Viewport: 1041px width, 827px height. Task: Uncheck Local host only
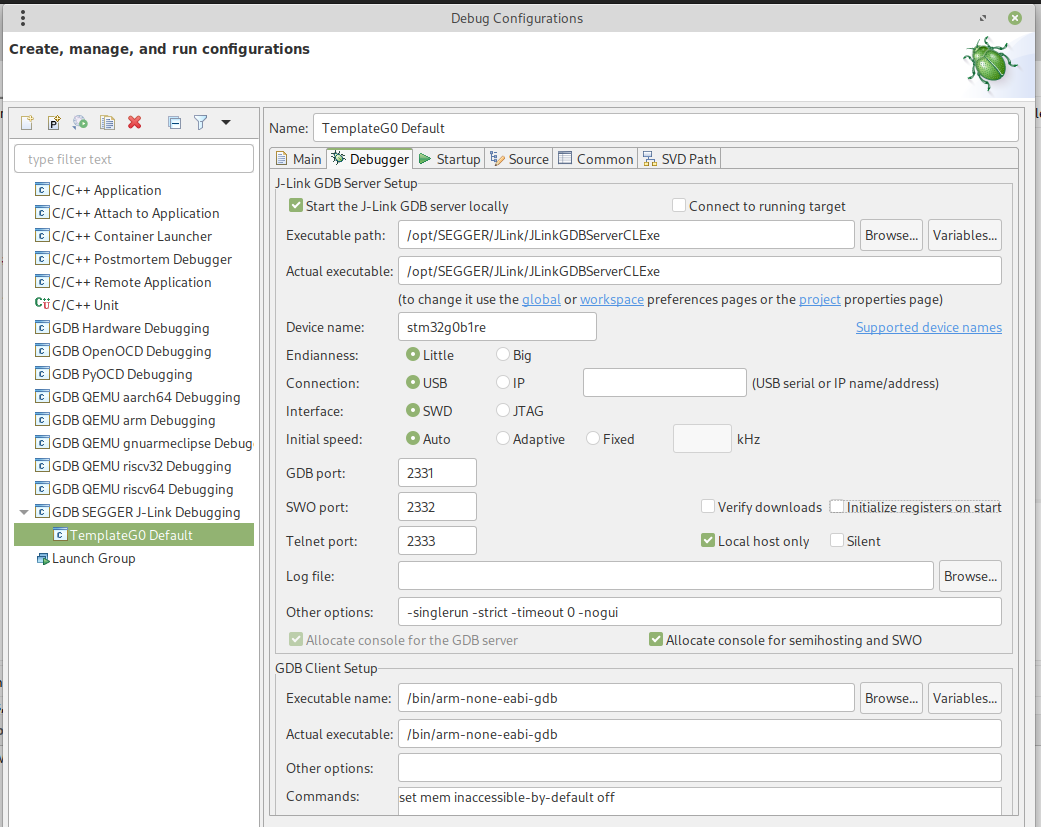[708, 541]
